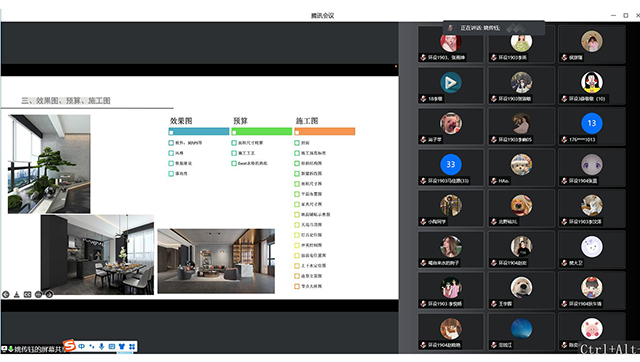Click the golden retriever avatar
Screen dimensions: 640x362
tap(521, 205)
